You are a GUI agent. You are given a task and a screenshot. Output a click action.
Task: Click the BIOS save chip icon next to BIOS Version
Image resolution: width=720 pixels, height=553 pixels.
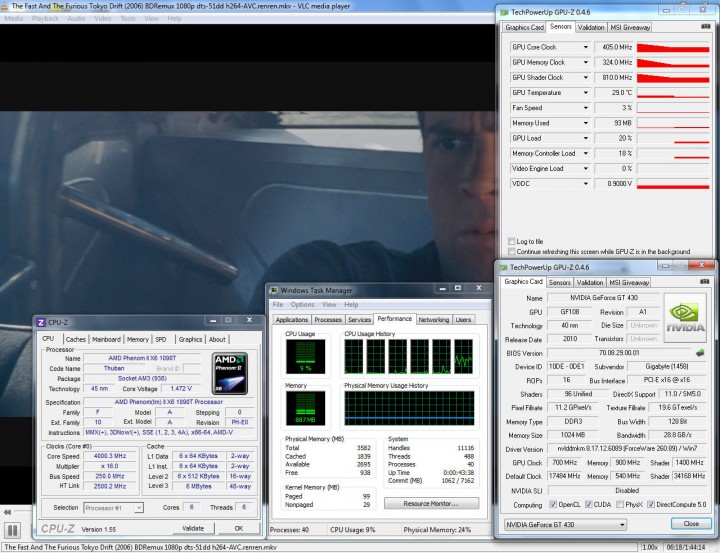(x=700, y=353)
